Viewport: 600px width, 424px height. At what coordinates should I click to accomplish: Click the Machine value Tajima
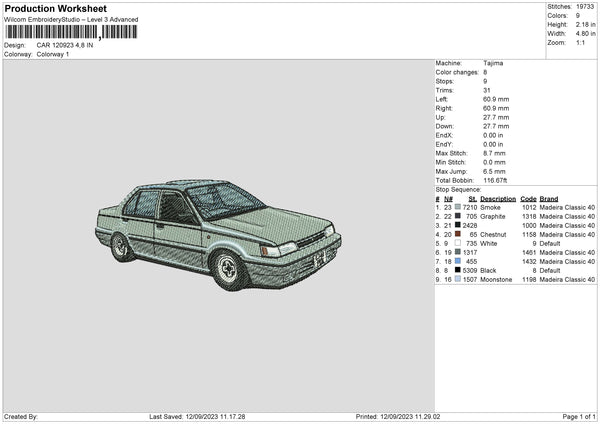coord(493,62)
